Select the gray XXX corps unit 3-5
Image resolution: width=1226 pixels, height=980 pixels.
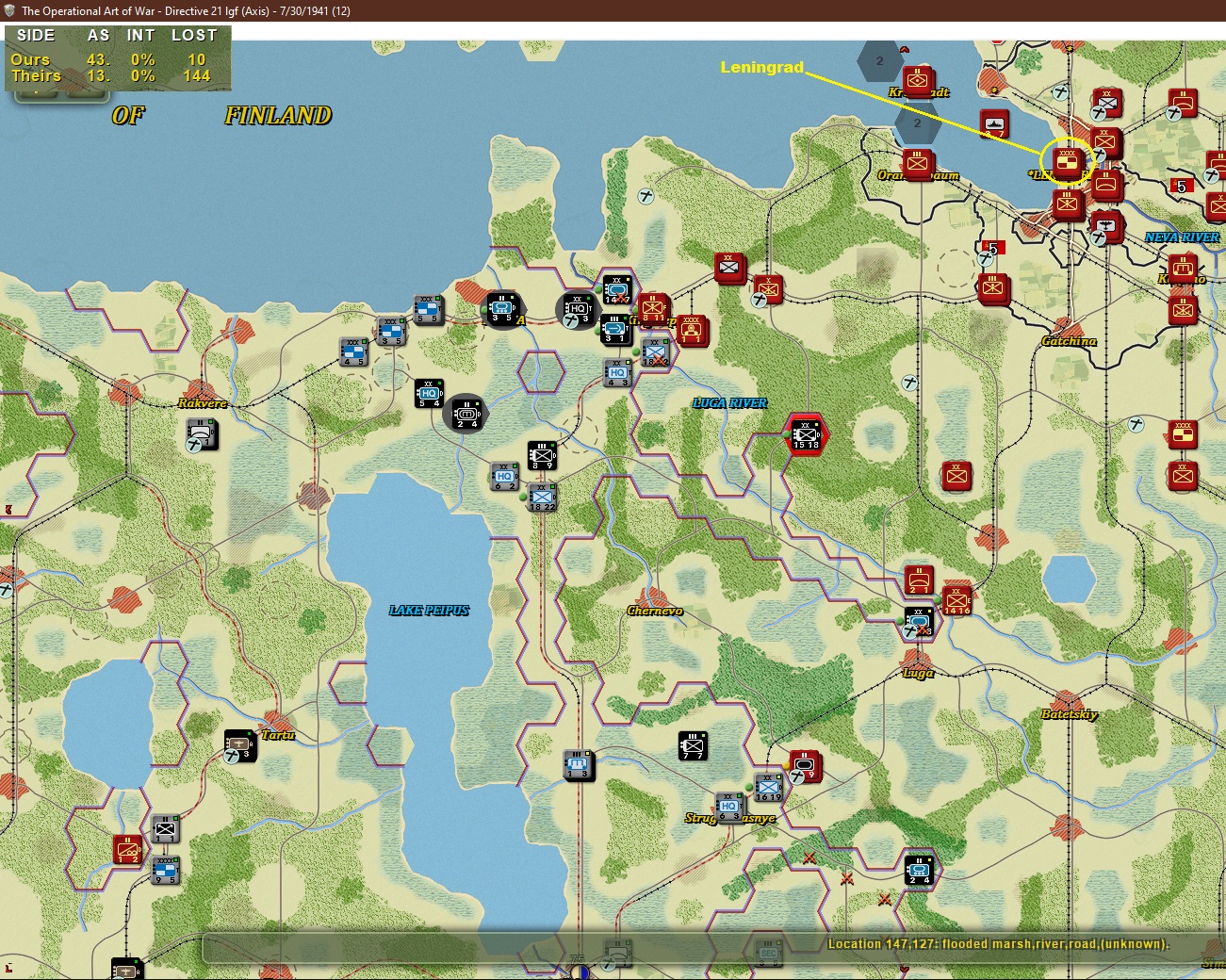(x=391, y=331)
